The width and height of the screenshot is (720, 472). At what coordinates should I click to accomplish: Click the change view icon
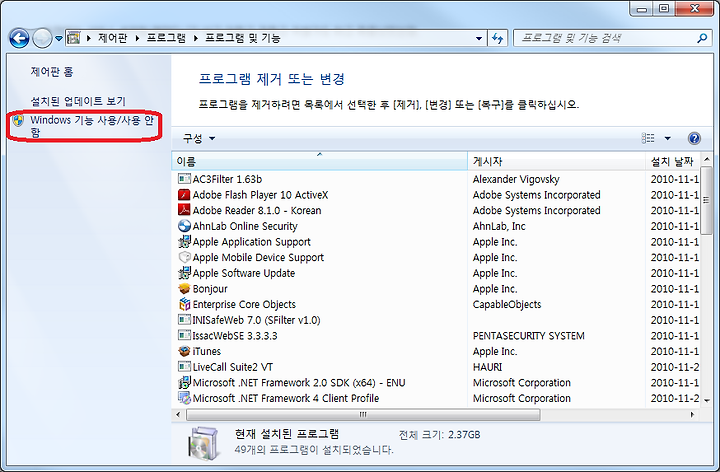648,138
